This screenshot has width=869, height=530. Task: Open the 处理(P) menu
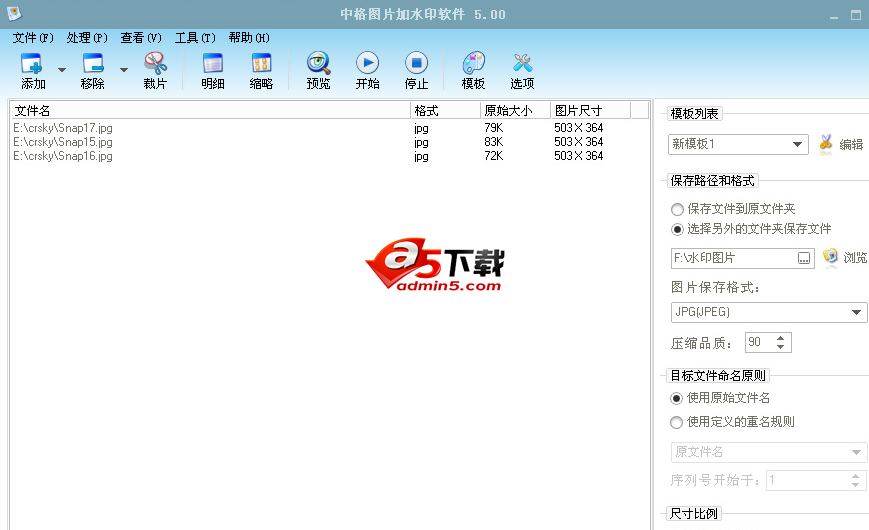pos(87,38)
